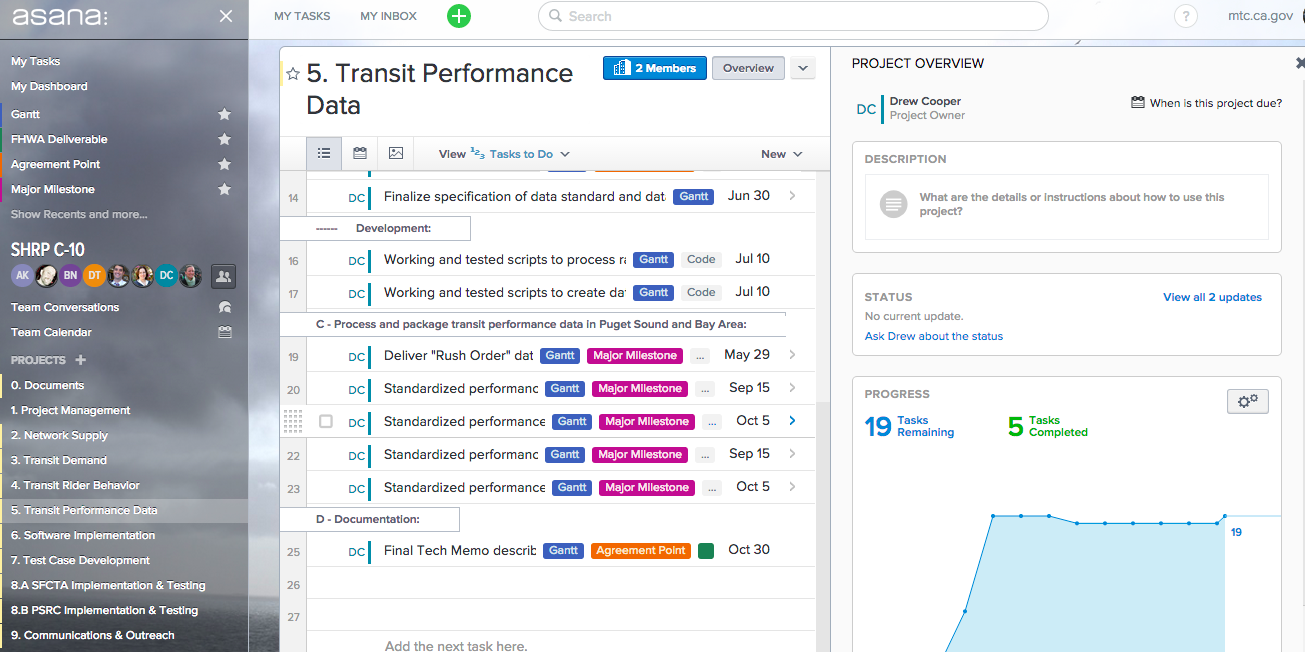Click the Team Conversations icon
1305x652 pixels.
pos(225,307)
